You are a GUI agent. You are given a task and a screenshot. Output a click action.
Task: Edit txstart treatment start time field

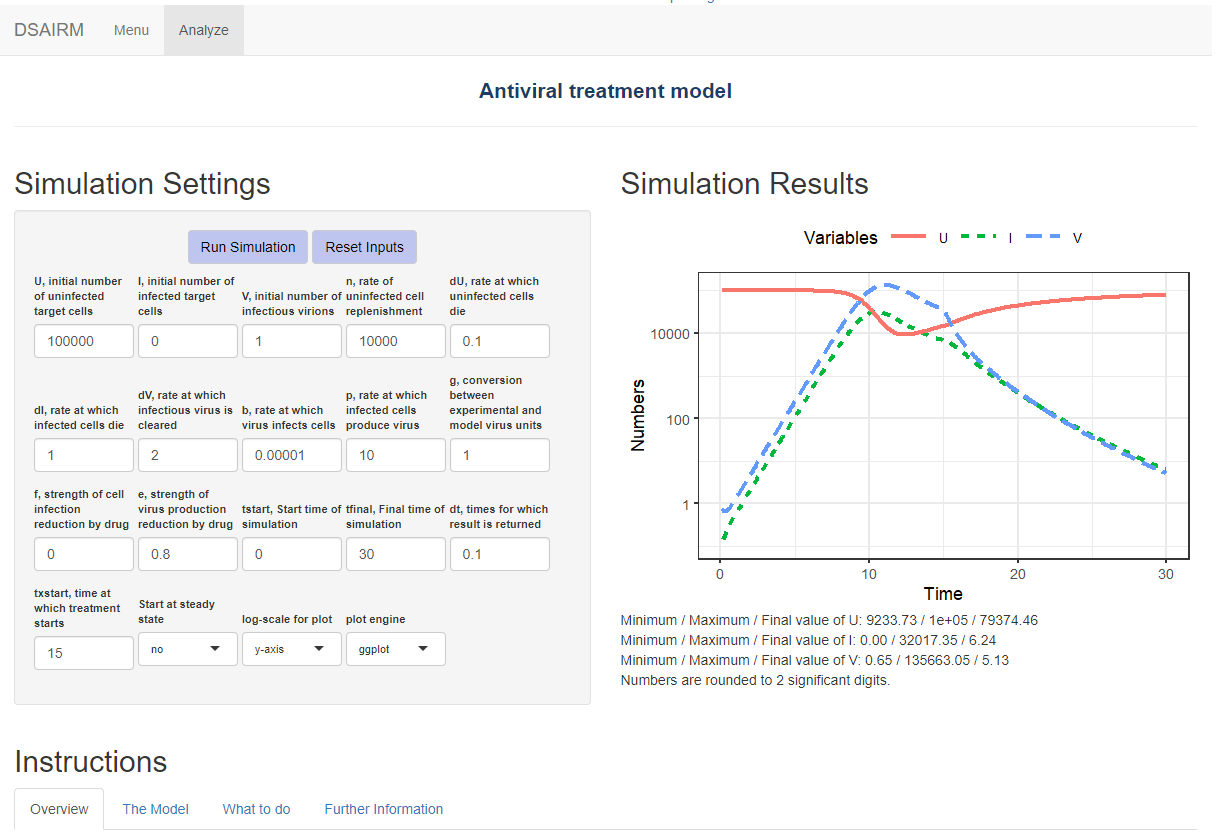84,653
